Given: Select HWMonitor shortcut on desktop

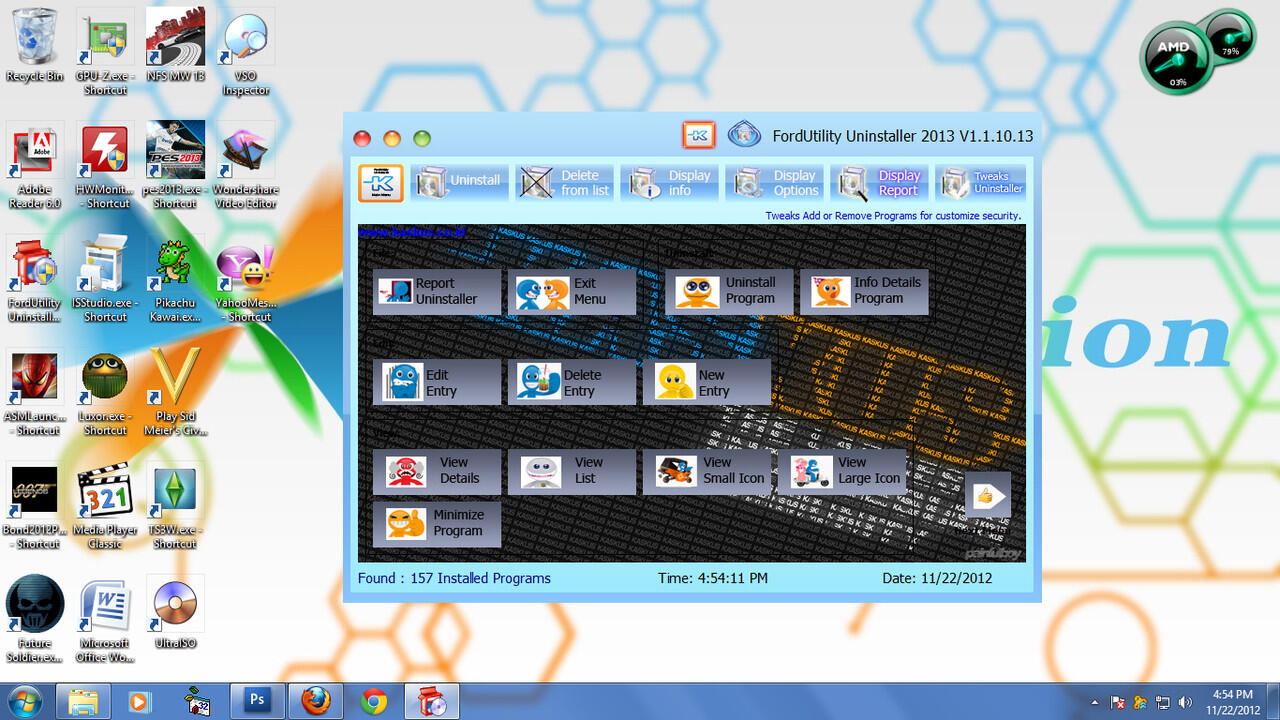Looking at the screenshot, I should pos(105,165).
